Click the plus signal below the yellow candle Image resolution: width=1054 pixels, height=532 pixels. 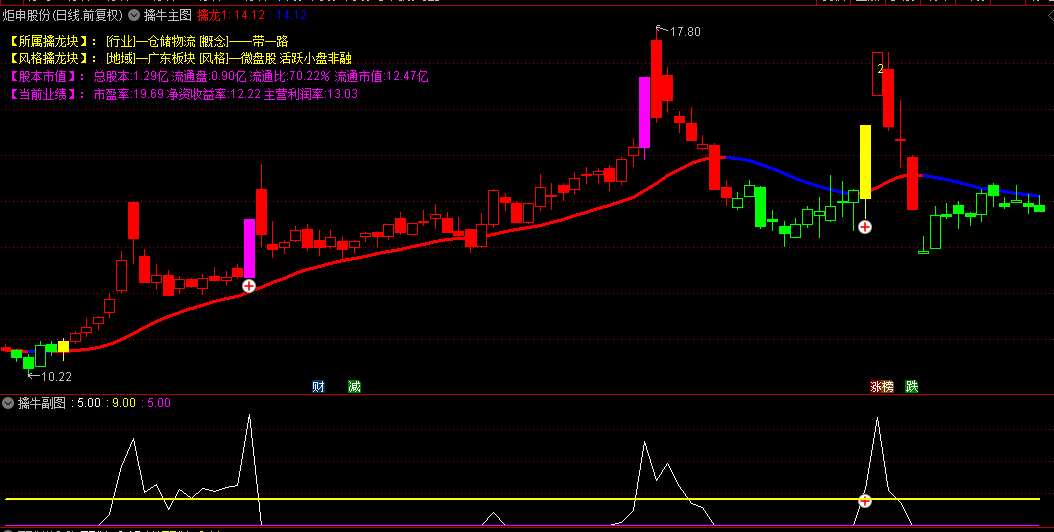[x=865, y=227]
